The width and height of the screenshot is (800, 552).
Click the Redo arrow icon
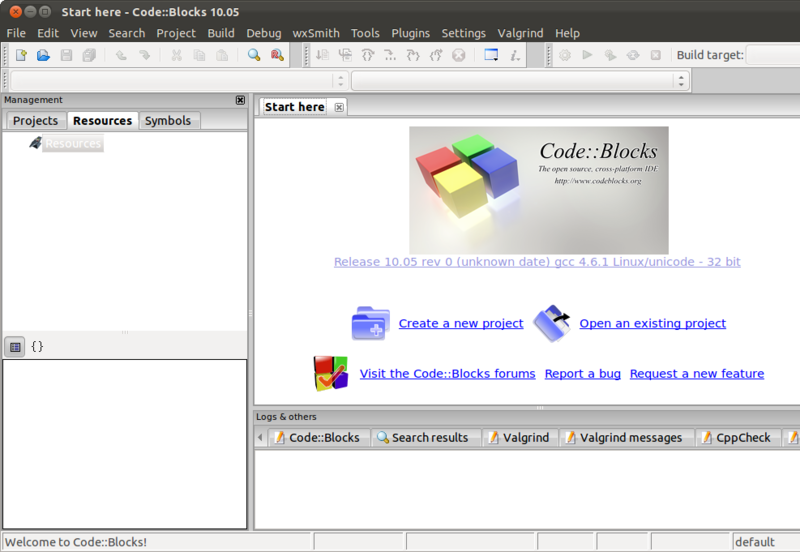click(144, 55)
